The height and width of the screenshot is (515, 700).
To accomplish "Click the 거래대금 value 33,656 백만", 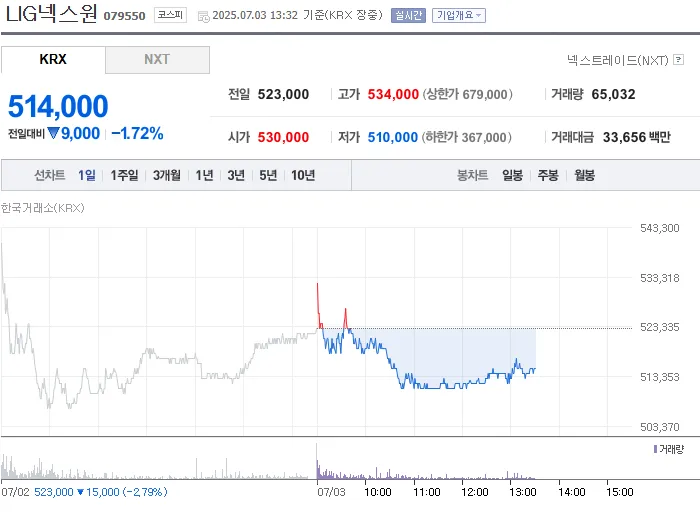I will click(637, 137).
